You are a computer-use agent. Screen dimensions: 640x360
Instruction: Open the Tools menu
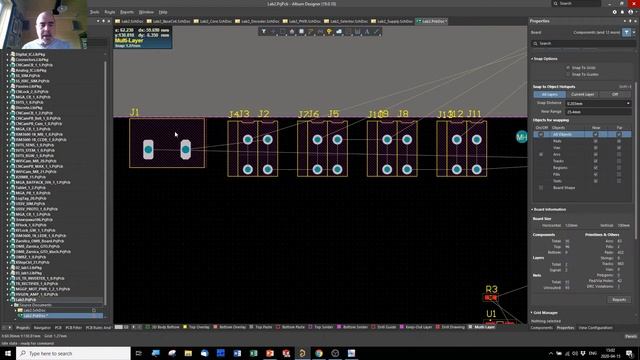(94, 12)
